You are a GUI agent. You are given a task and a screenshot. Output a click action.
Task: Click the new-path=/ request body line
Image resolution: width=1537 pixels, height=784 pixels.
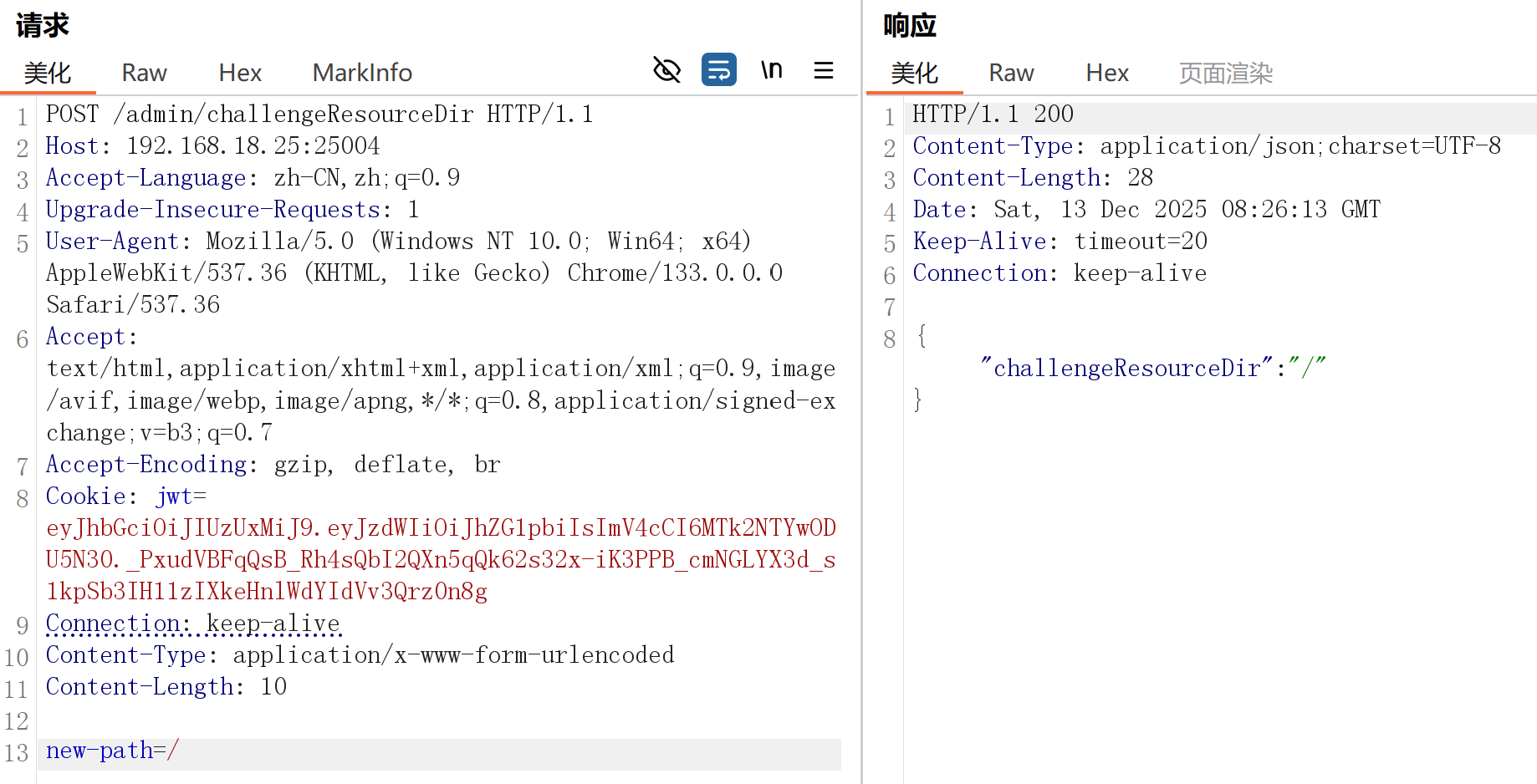(112, 751)
